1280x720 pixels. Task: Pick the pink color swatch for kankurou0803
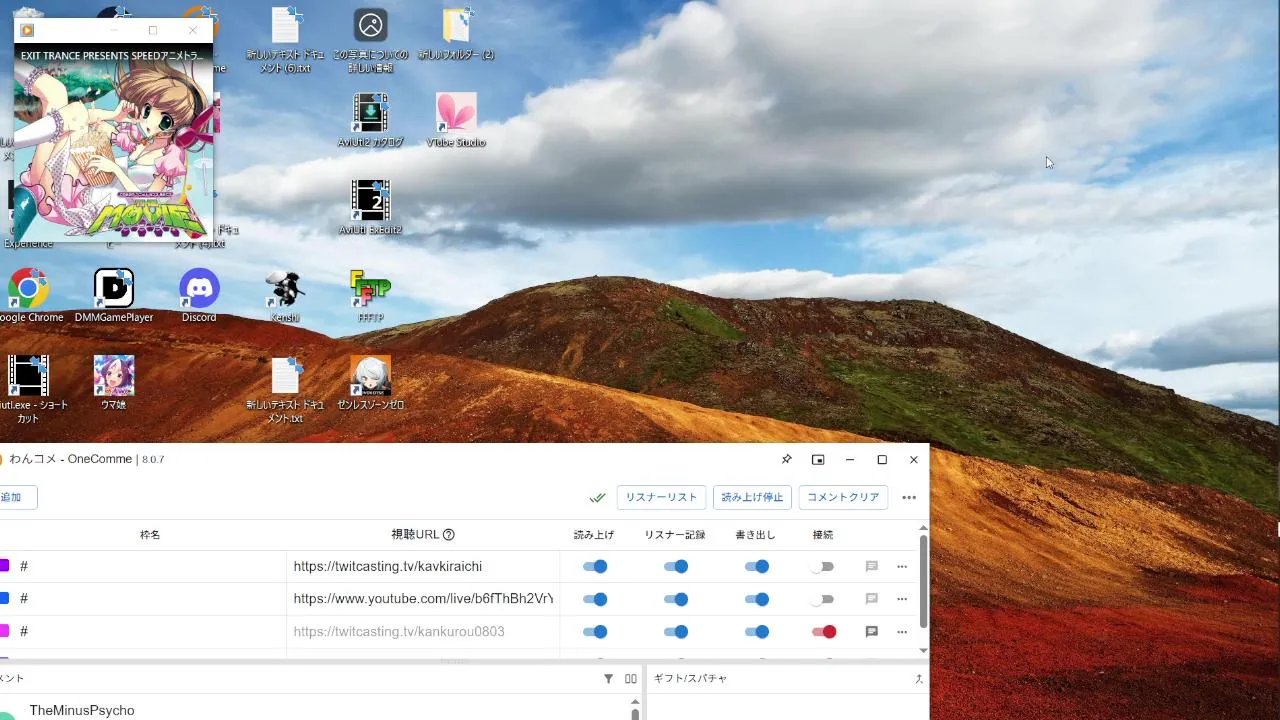4,631
